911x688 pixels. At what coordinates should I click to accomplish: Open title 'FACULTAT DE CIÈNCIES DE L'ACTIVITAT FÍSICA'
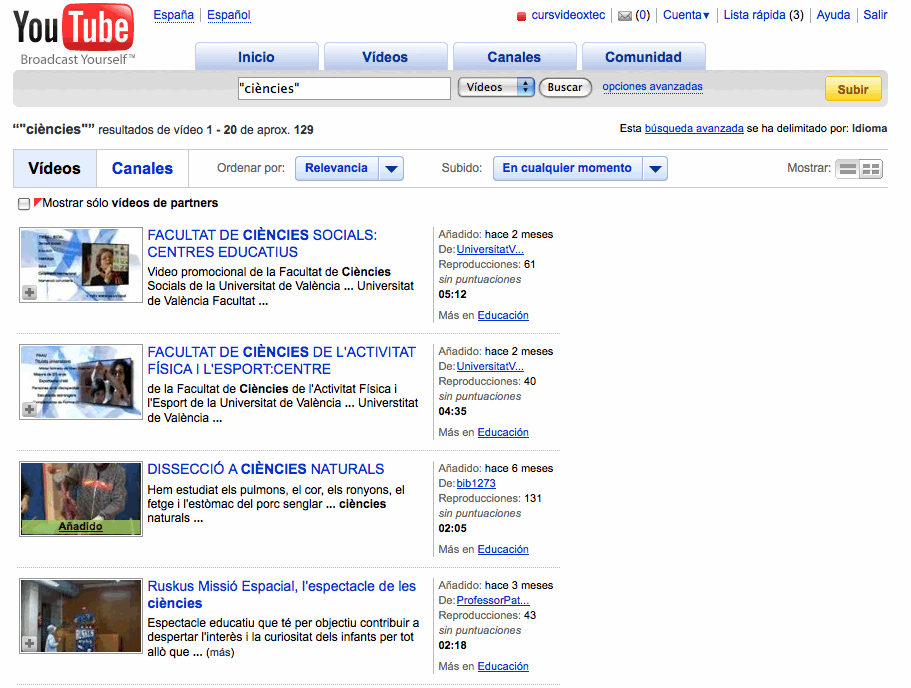(282, 360)
